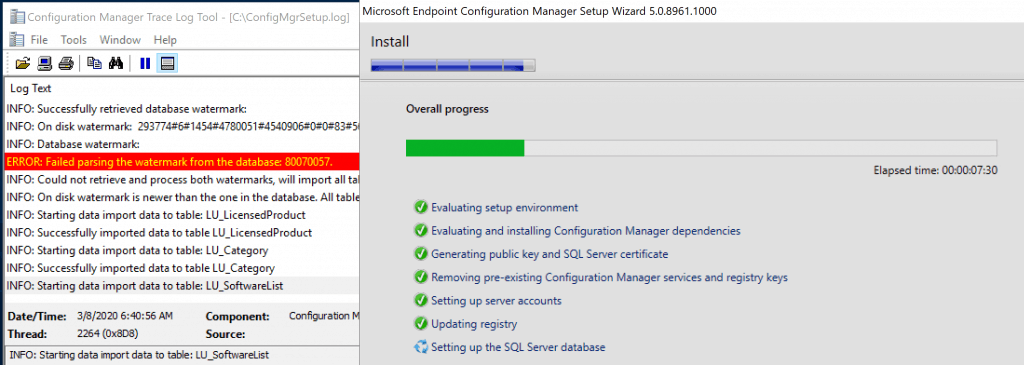Click the Elapsed time 00:00:07:30 text
The width and height of the screenshot is (1024, 365).
tap(935, 170)
